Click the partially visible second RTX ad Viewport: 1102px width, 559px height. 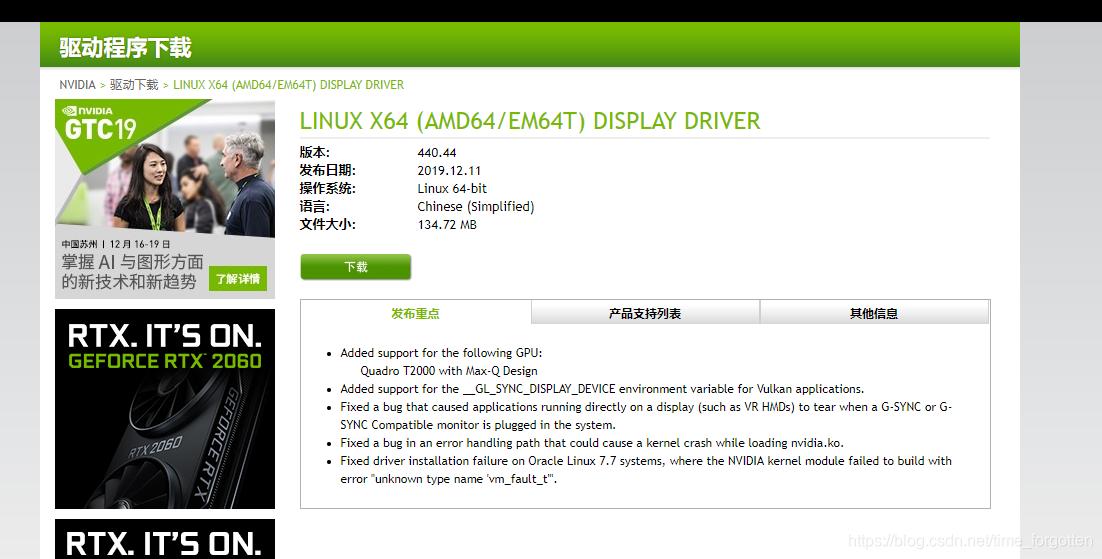tap(165, 539)
